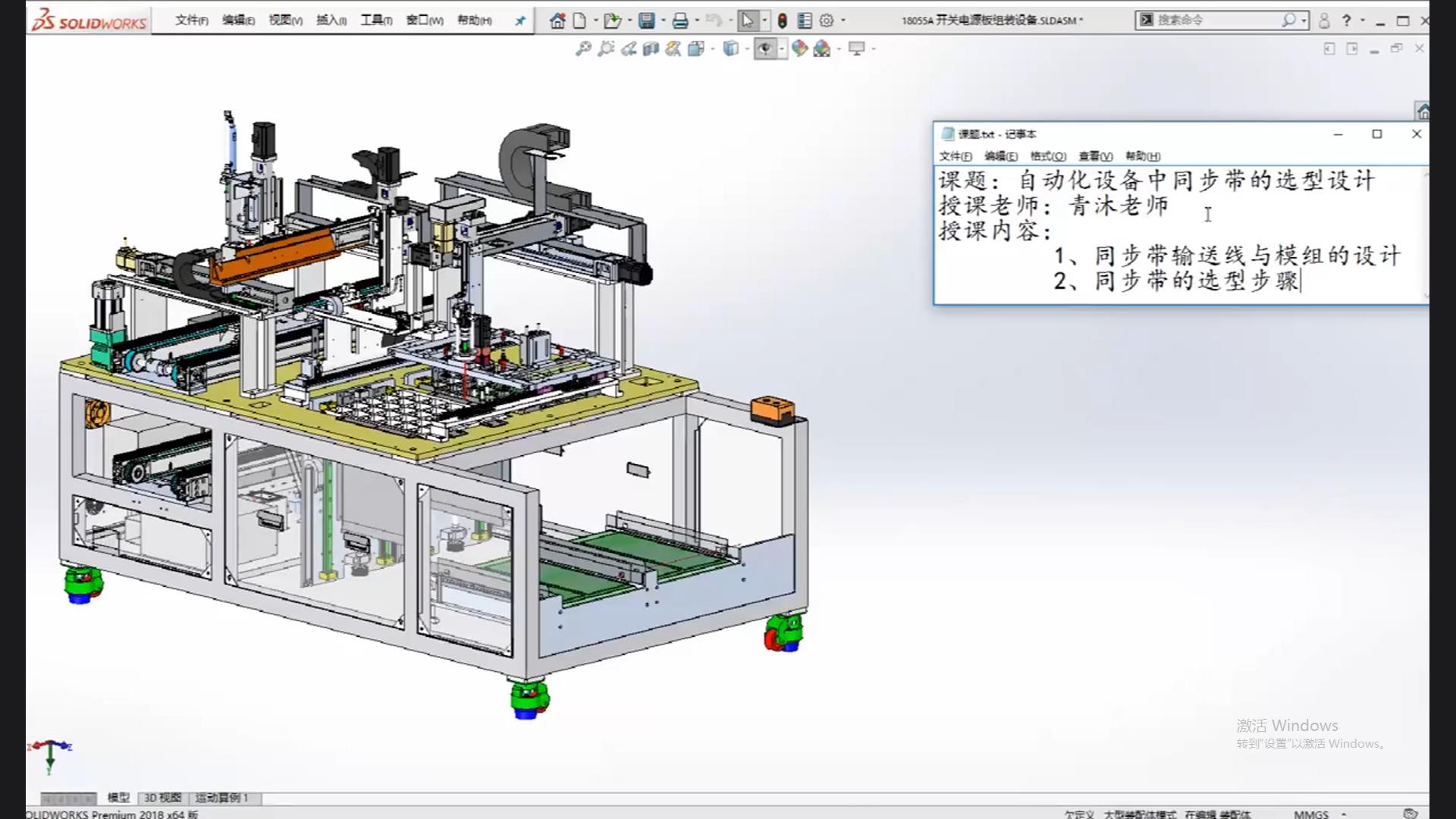This screenshot has width=1456, height=819.
Task: Click the pin icon beside the menu bar
Action: pos(520,20)
